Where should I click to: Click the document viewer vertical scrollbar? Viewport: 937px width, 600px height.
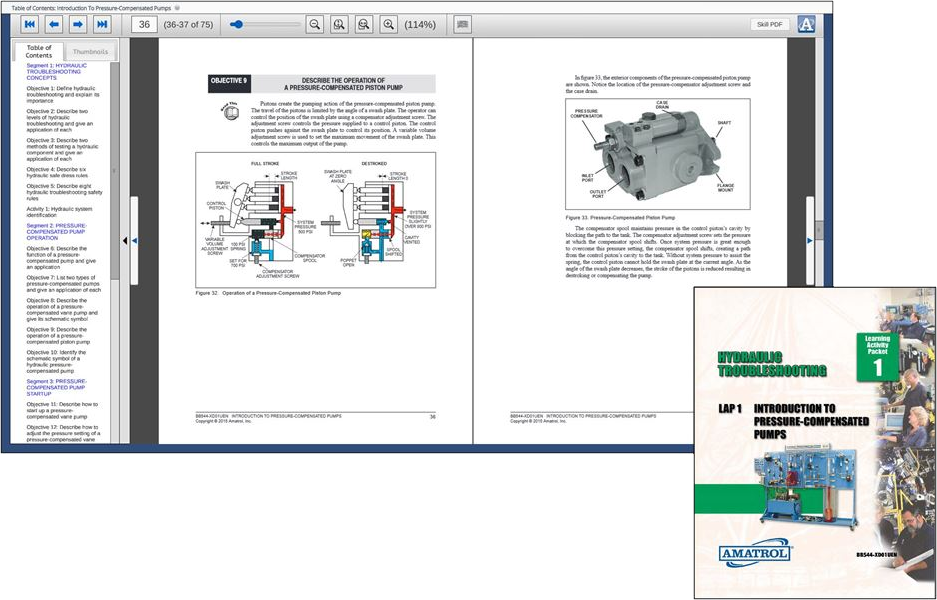[x=819, y=230]
